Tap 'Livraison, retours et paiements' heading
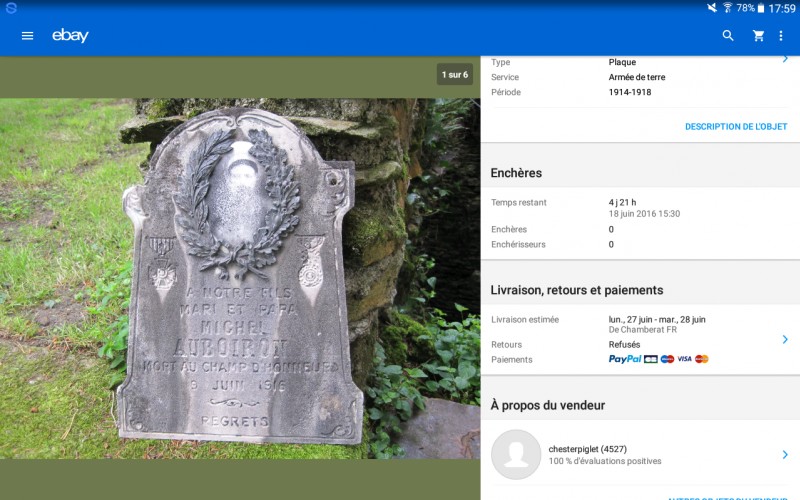 577,290
